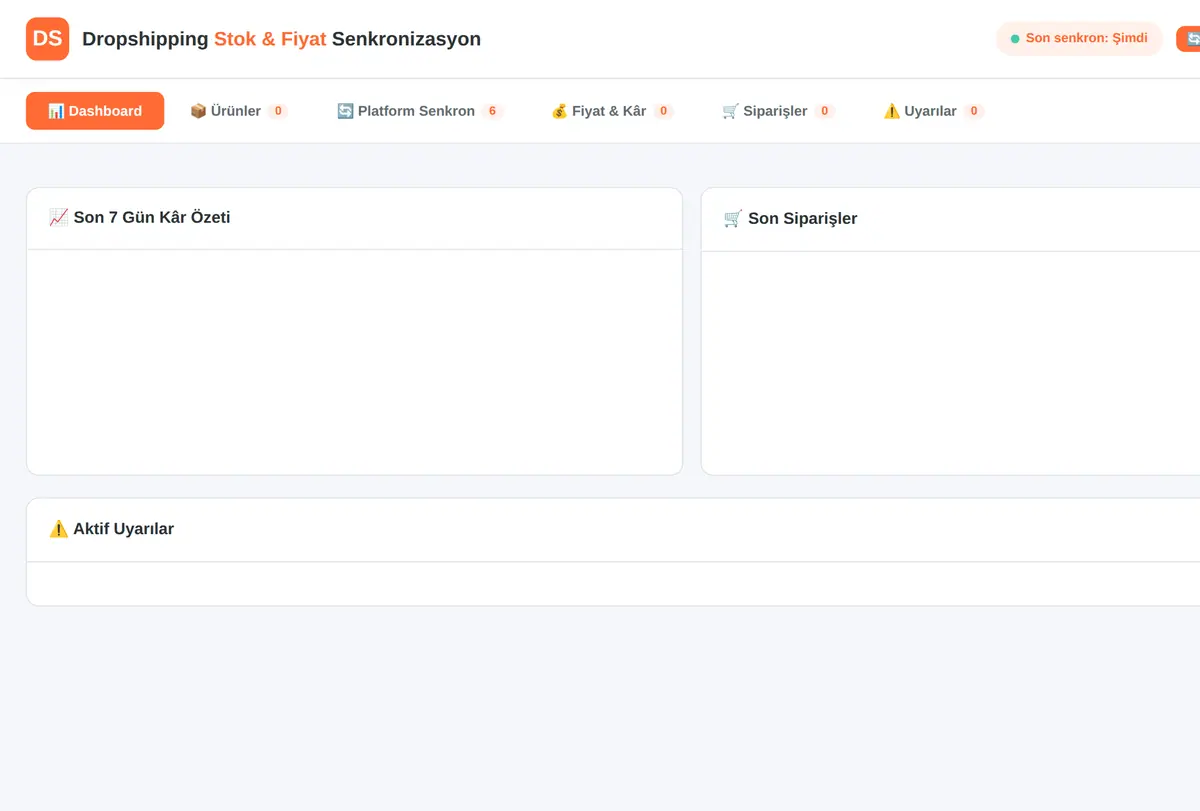Click the Son senkron: Şimdi status pill
Screen dimensions: 1200x811
1079,39
